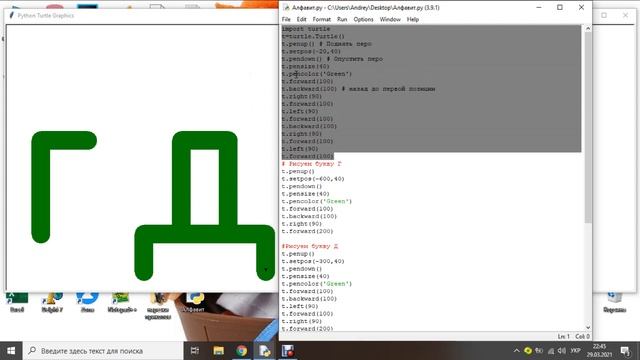Click the IDLE editor title bar icon
Viewport: 640px width, 360px height.
pyautogui.click(x=286, y=7)
